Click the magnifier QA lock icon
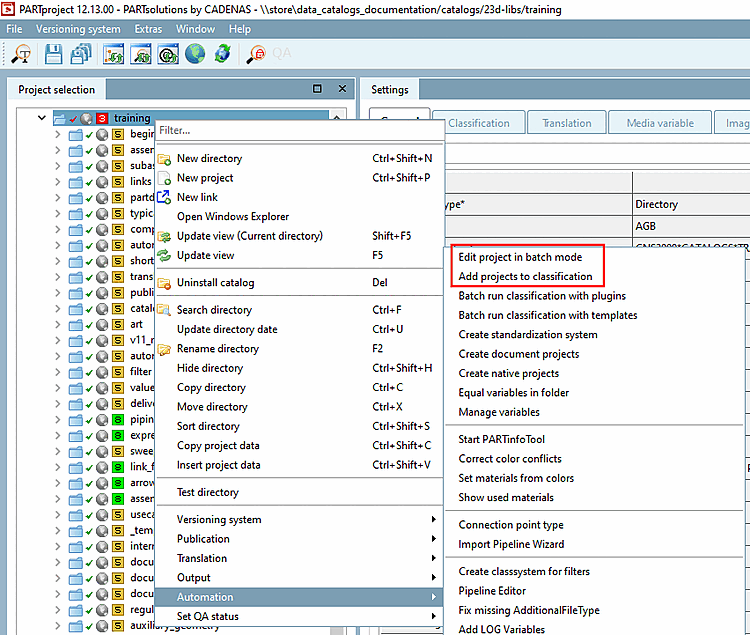 pyautogui.click(x=256, y=54)
